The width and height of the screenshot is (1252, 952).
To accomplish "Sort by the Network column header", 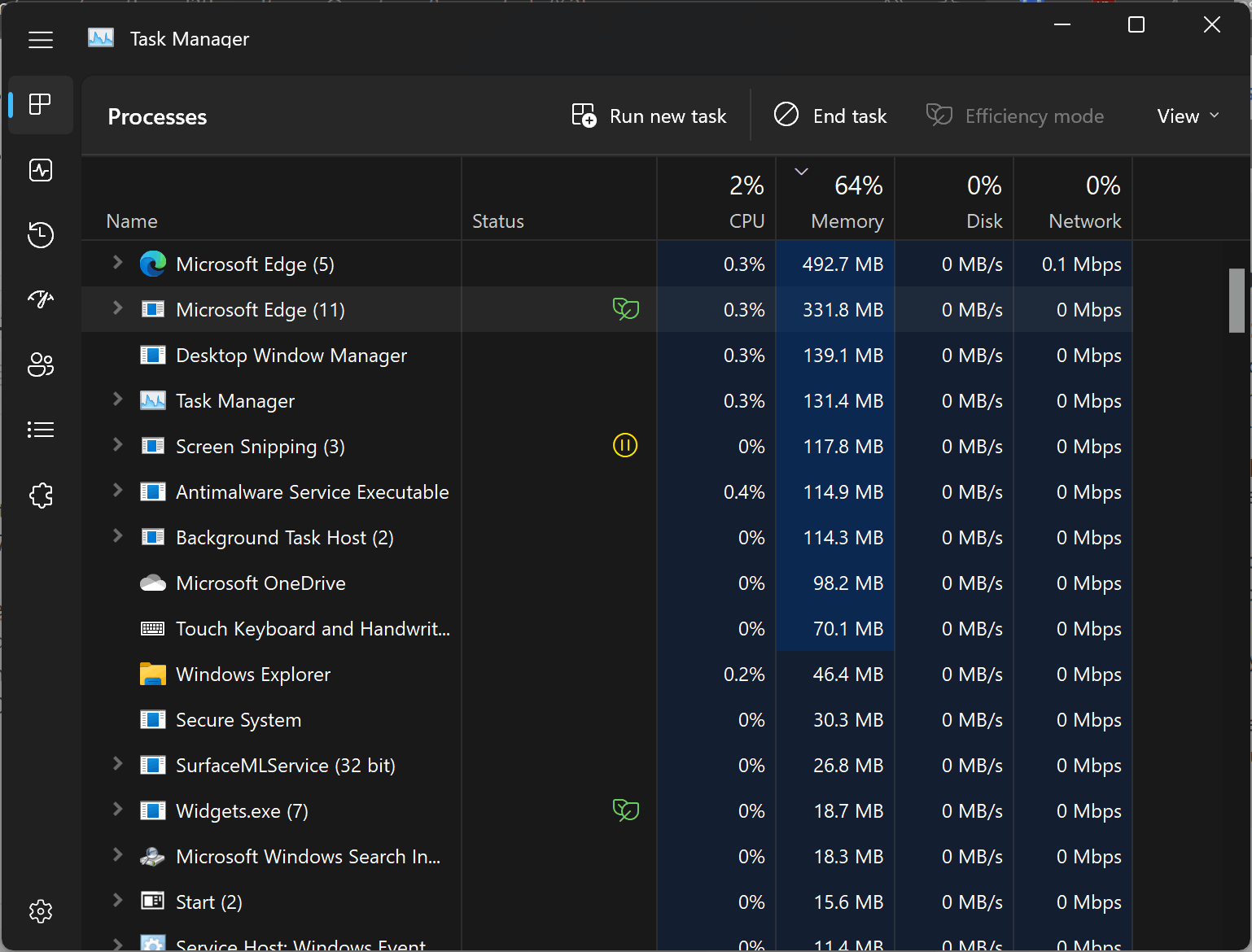I will point(1073,199).
